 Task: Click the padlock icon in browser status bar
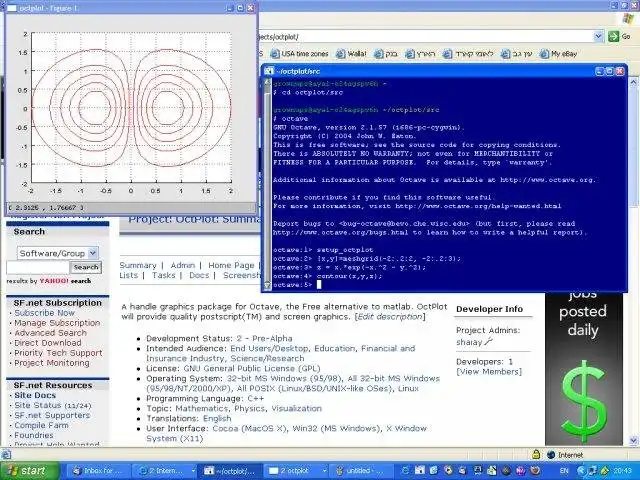536,454
